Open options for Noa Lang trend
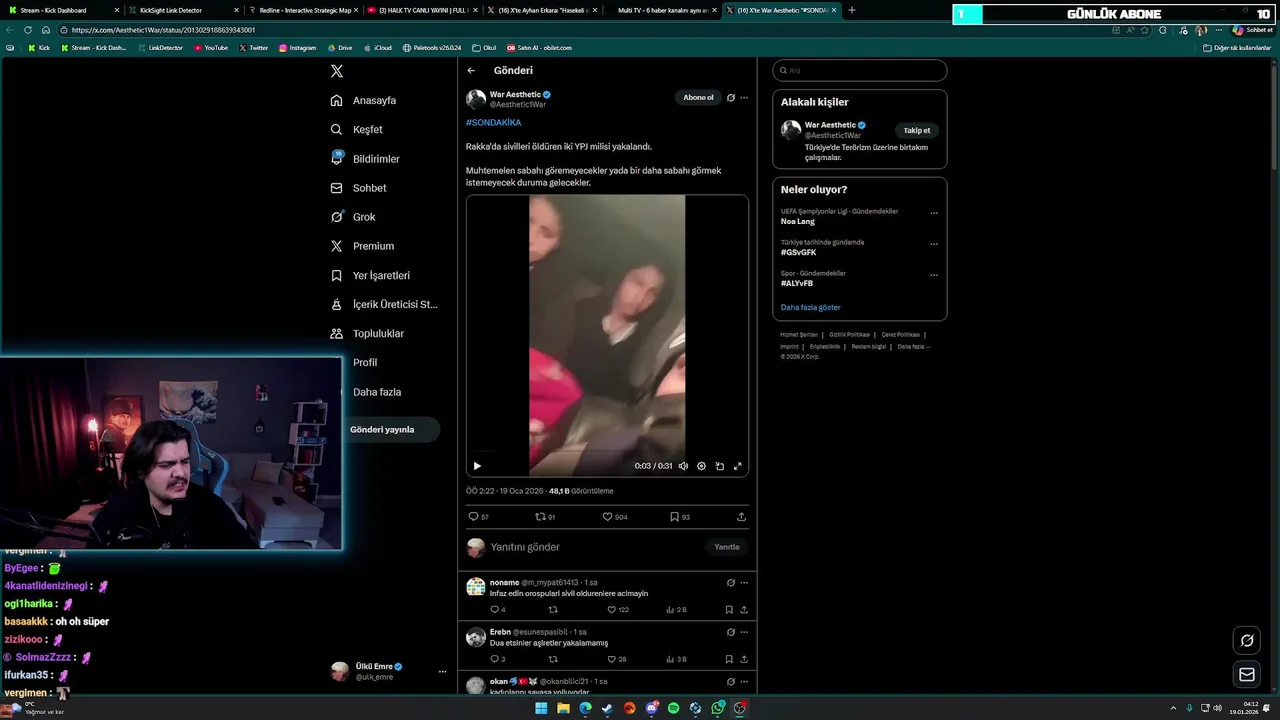The height and width of the screenshot is (720, 1280). 934,213
